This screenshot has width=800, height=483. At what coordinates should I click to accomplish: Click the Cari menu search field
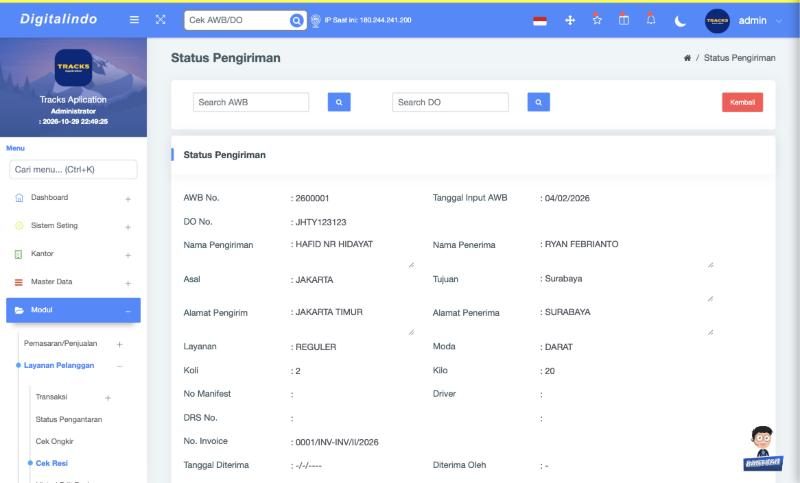[73, 169]
